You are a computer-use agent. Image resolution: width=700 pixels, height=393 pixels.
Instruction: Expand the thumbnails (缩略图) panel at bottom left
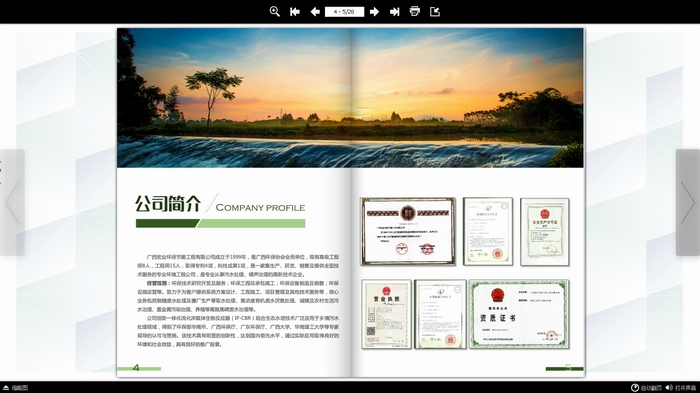point(15,388)
